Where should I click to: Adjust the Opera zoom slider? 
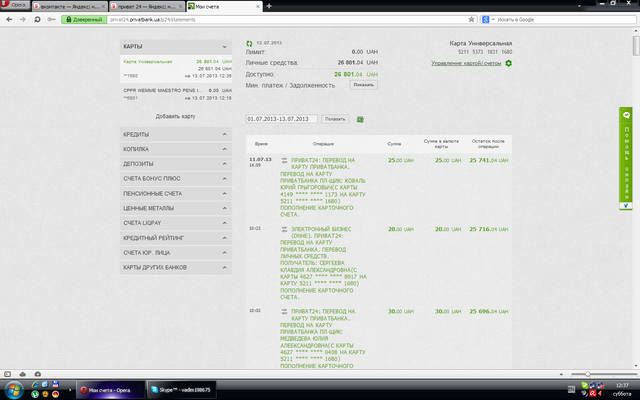588,374
